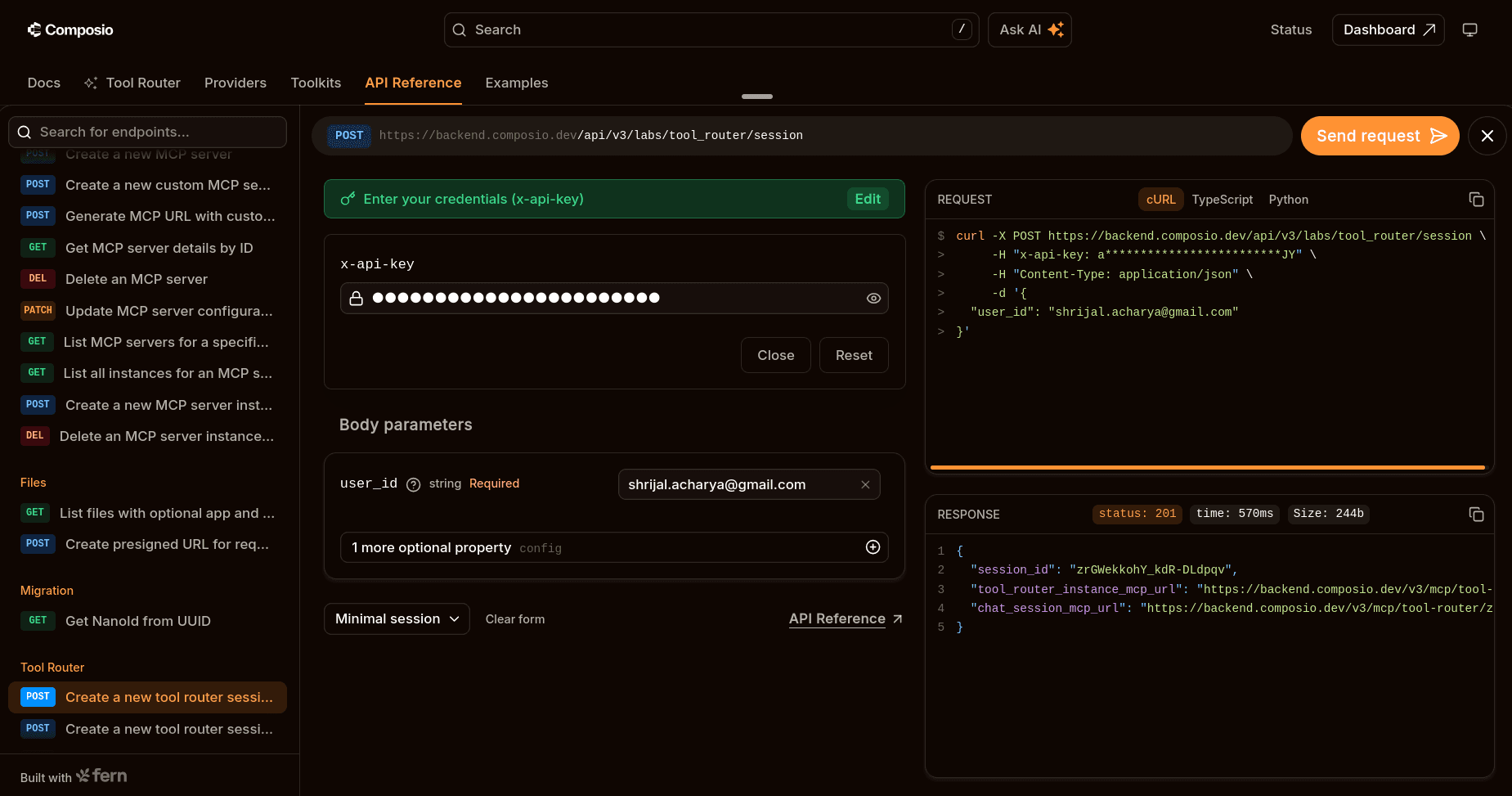1512x796 pixels.
Task: Go to the Examples tab
Action: click(516, 83)
